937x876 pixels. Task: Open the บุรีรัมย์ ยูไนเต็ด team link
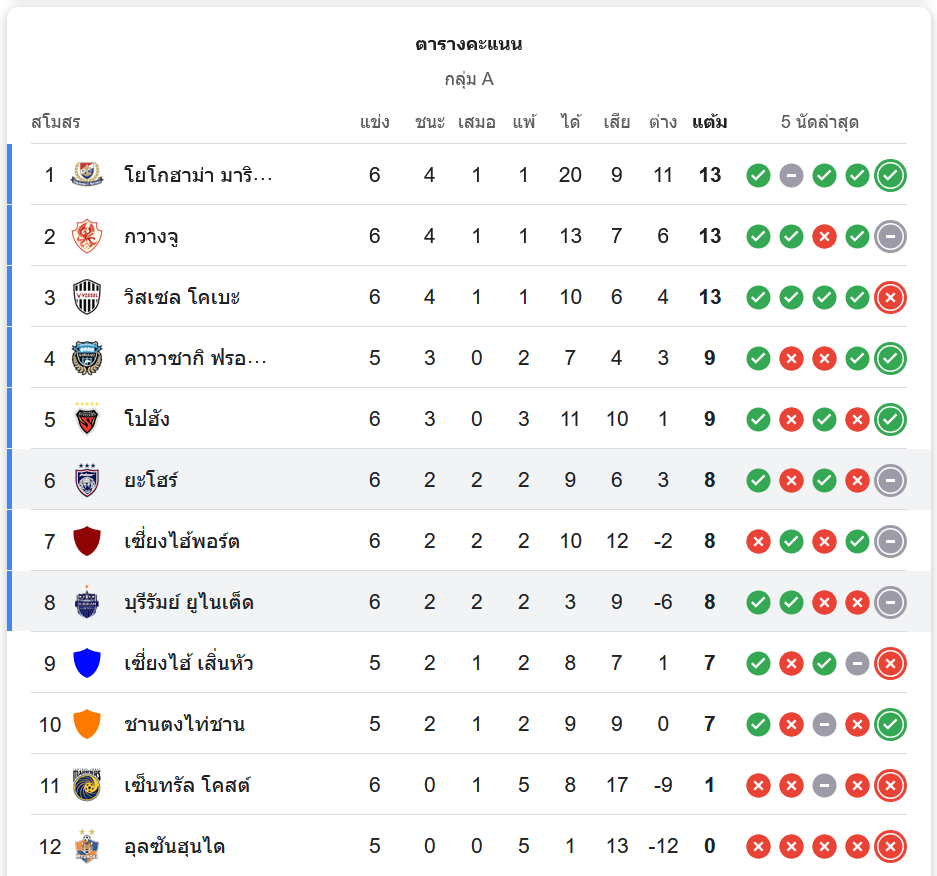tap(189, 602)
